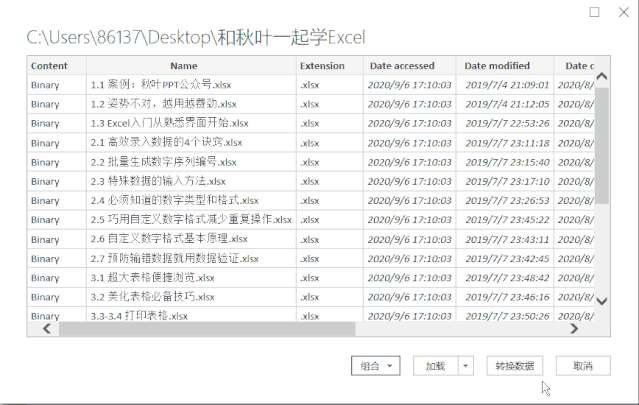Click the scroll down arrow in table
This screenshot has height=405, width=639.
coord(602,301)
